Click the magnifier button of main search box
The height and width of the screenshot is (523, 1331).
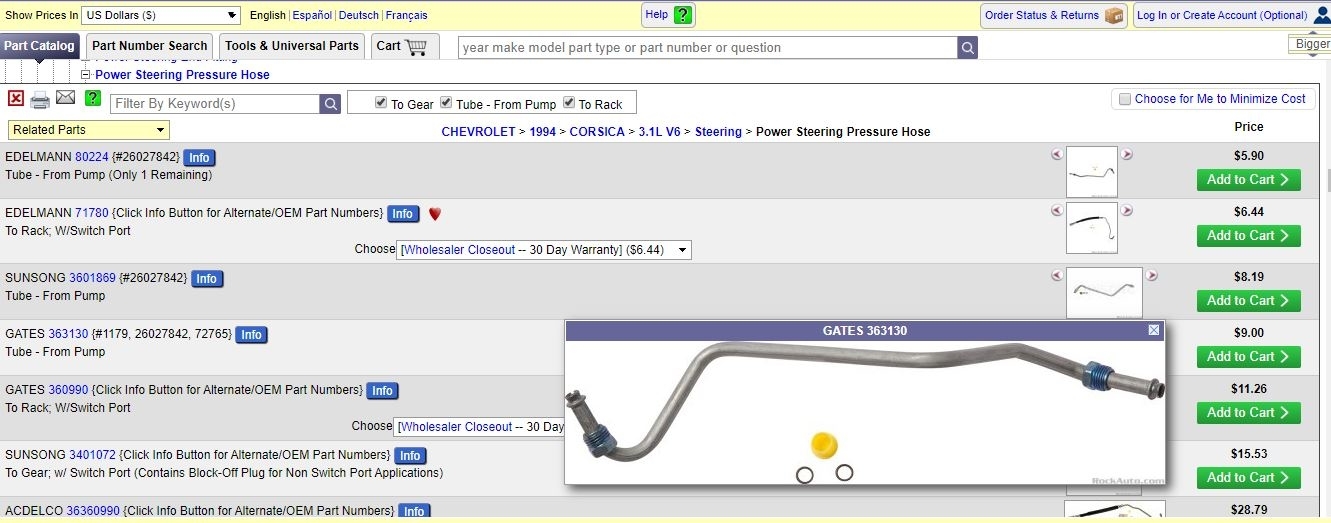tap(967, 48)
